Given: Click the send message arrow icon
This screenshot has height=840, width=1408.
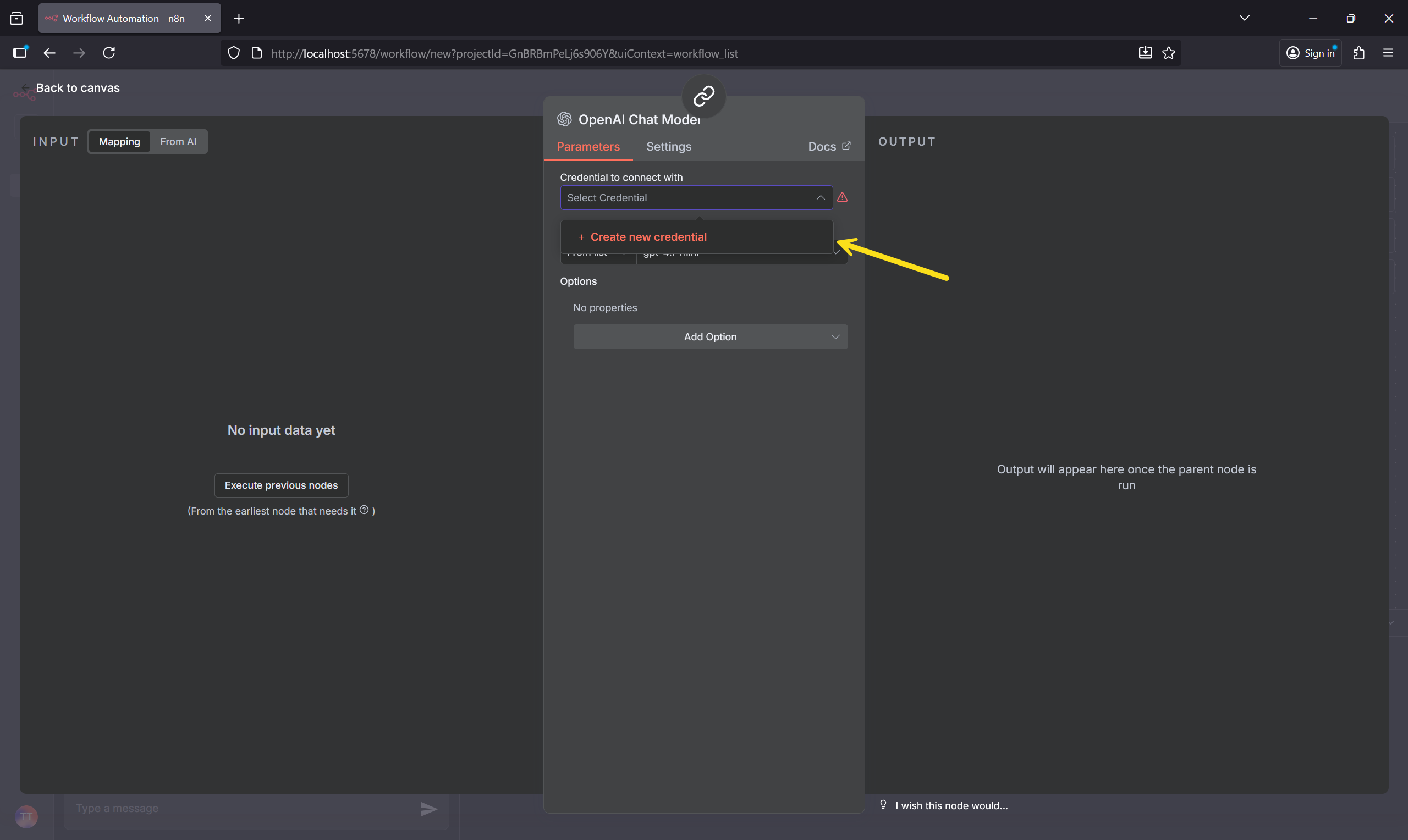Looking at the screenshot, I should pyautogui.click(x=428, y=809).
